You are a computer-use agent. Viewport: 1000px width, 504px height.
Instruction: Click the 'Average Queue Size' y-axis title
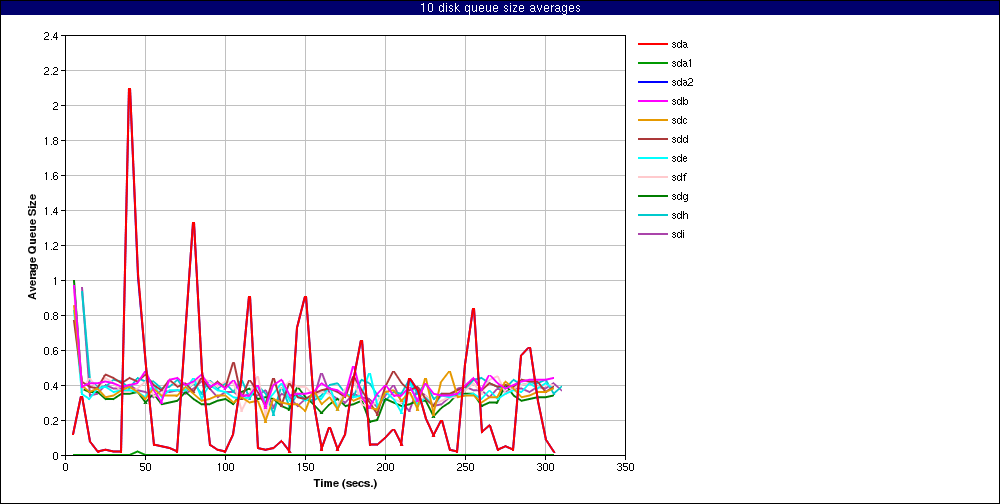[32, 246]
